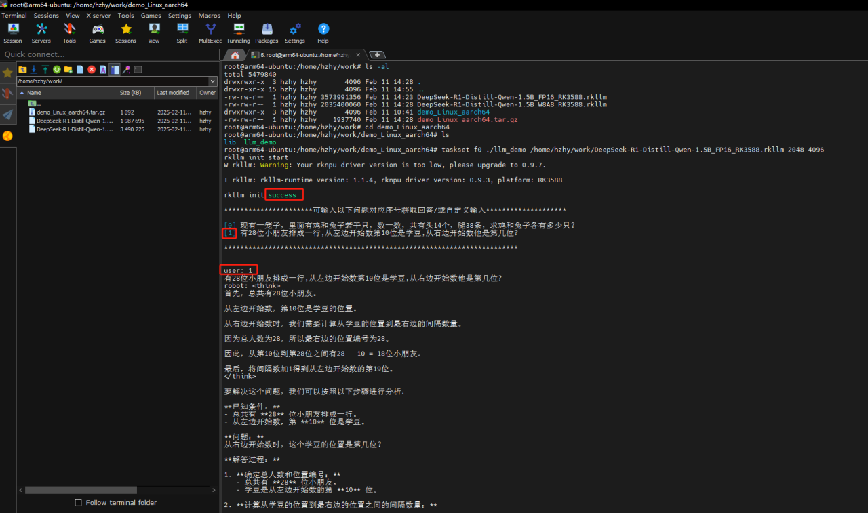Viewport: 868px width, 513px height.
Task: Select demo_Linux_aarch64.tar.gz in file list
Action: (x=70, y=112)
